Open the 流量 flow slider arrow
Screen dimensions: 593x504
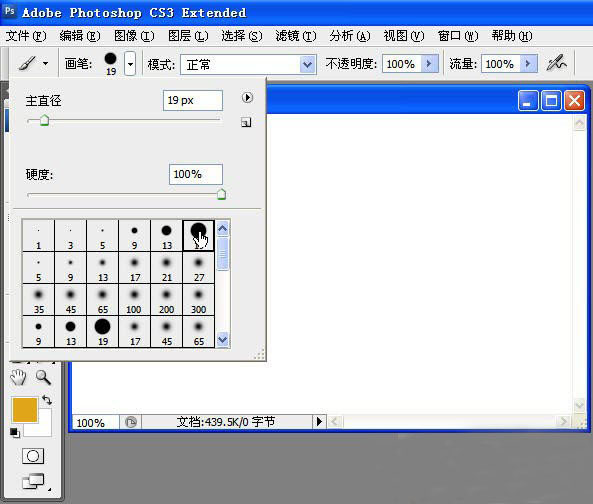[529, 64]
